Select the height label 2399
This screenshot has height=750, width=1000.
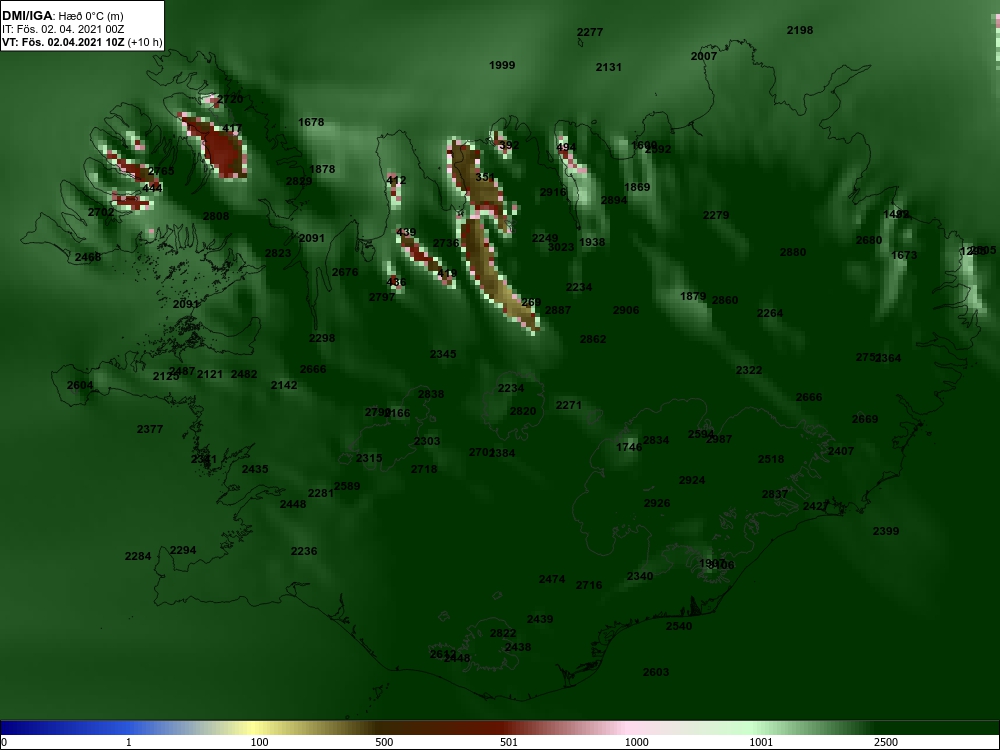tap(886, 531)
